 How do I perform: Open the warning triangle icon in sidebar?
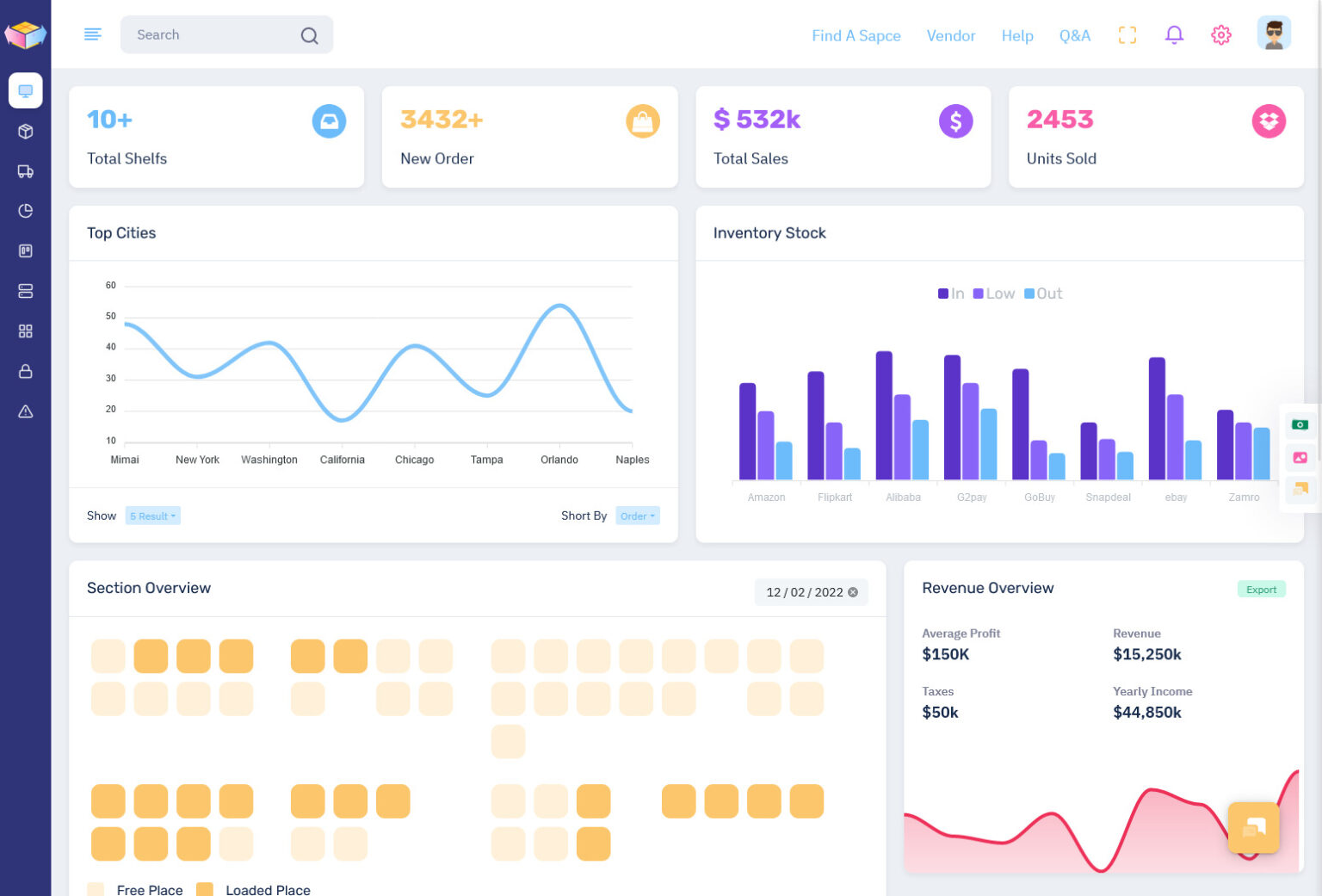pyautogui.click(x=26, y=411)
